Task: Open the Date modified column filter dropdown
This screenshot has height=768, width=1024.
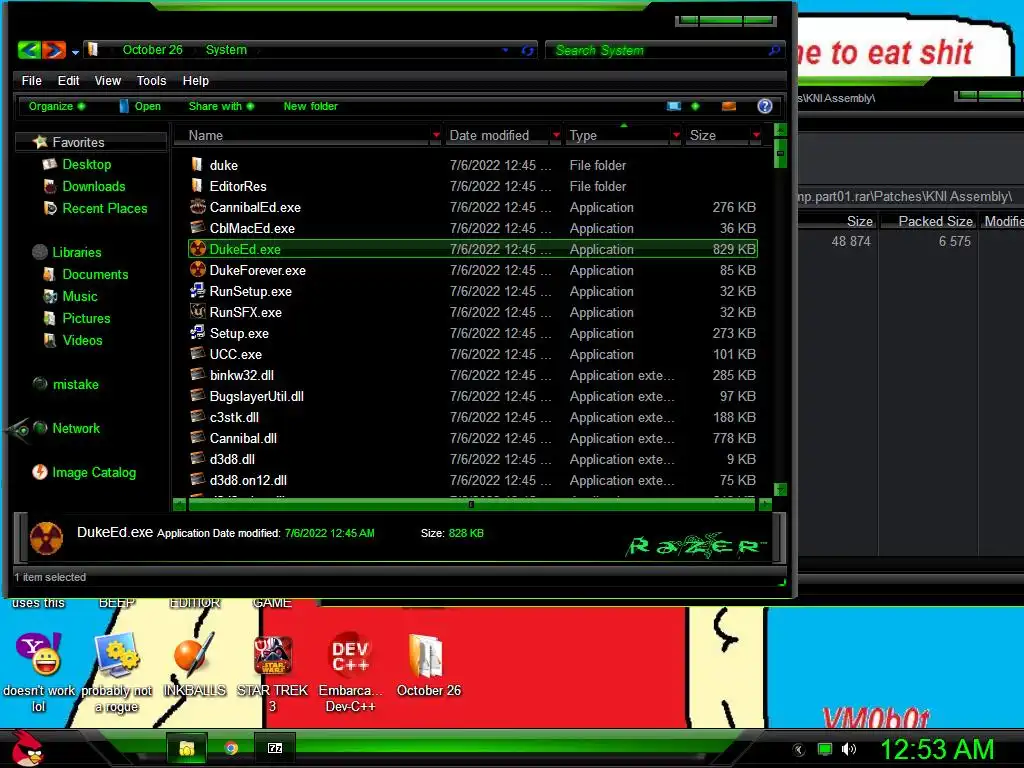Action: pyautogui.click(x=556, y=135)
